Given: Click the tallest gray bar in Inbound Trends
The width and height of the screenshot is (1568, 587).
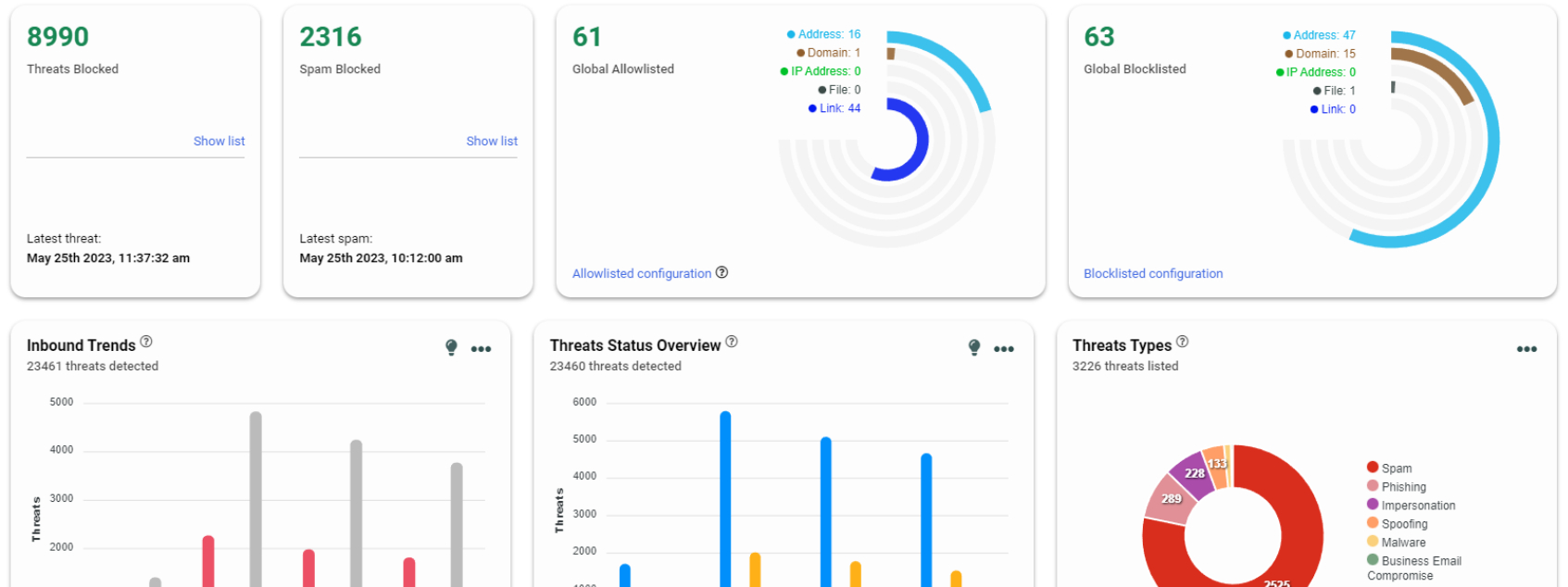Looking at the screenshot, I should [x=256, y=499].
